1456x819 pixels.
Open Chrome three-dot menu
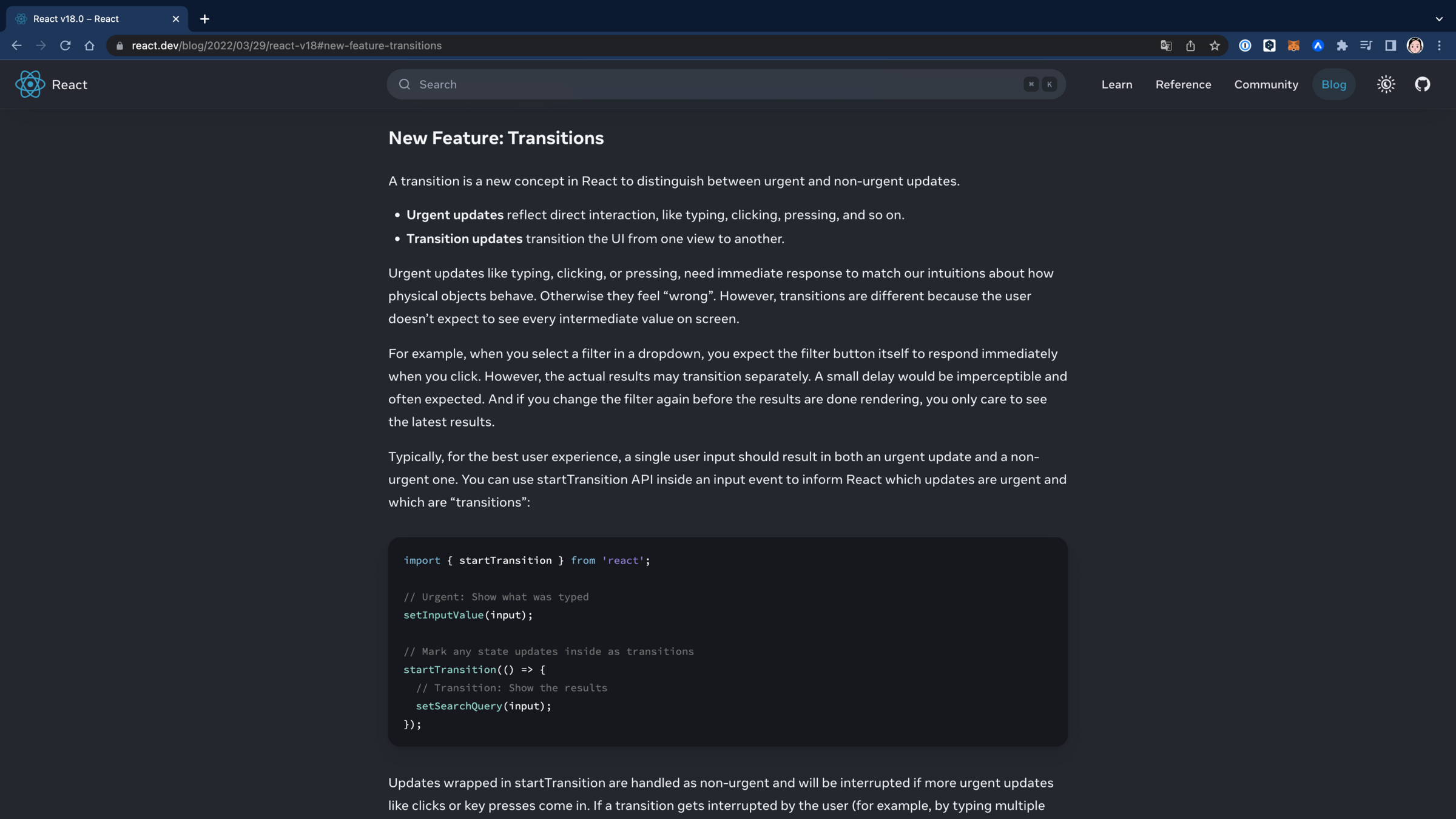1439,45
